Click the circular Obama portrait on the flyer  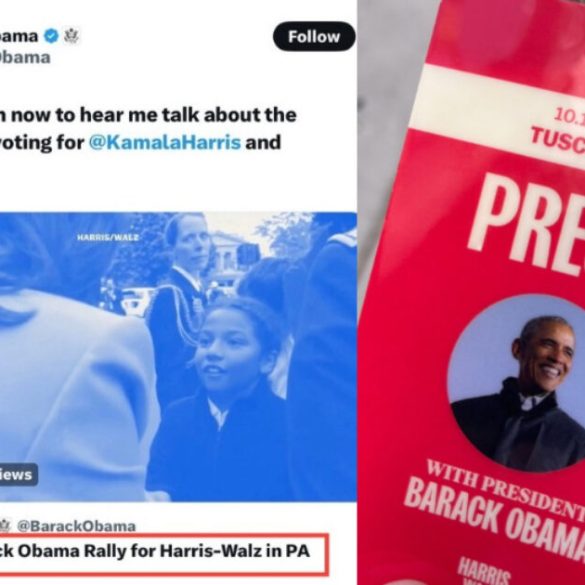519,382
